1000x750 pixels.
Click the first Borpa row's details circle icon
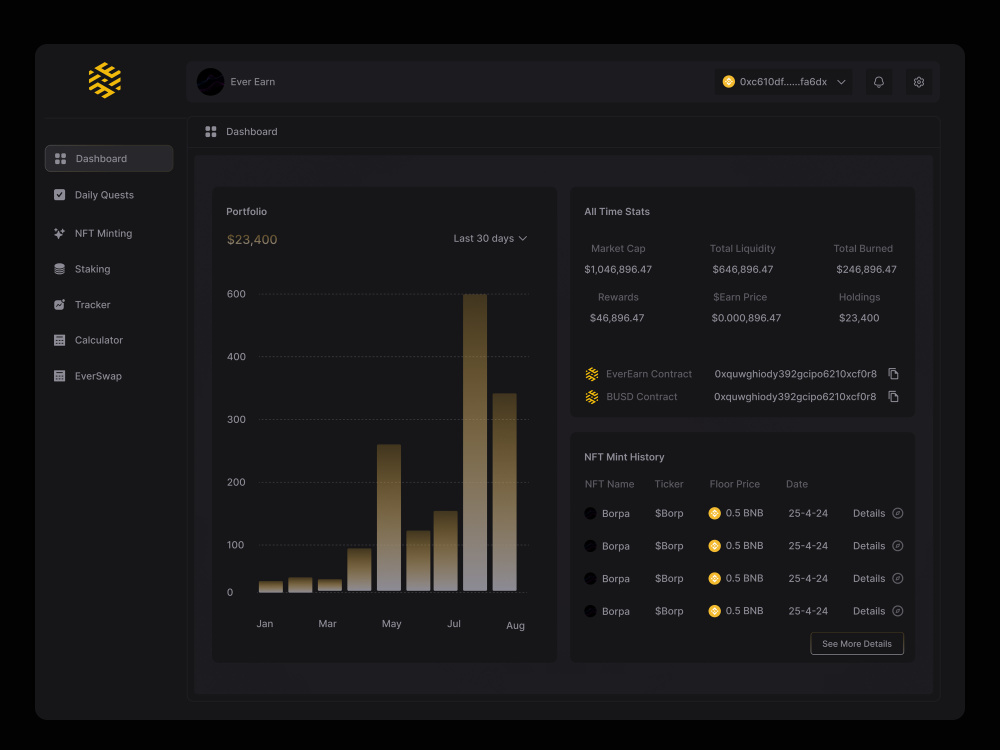coord(897,513)
